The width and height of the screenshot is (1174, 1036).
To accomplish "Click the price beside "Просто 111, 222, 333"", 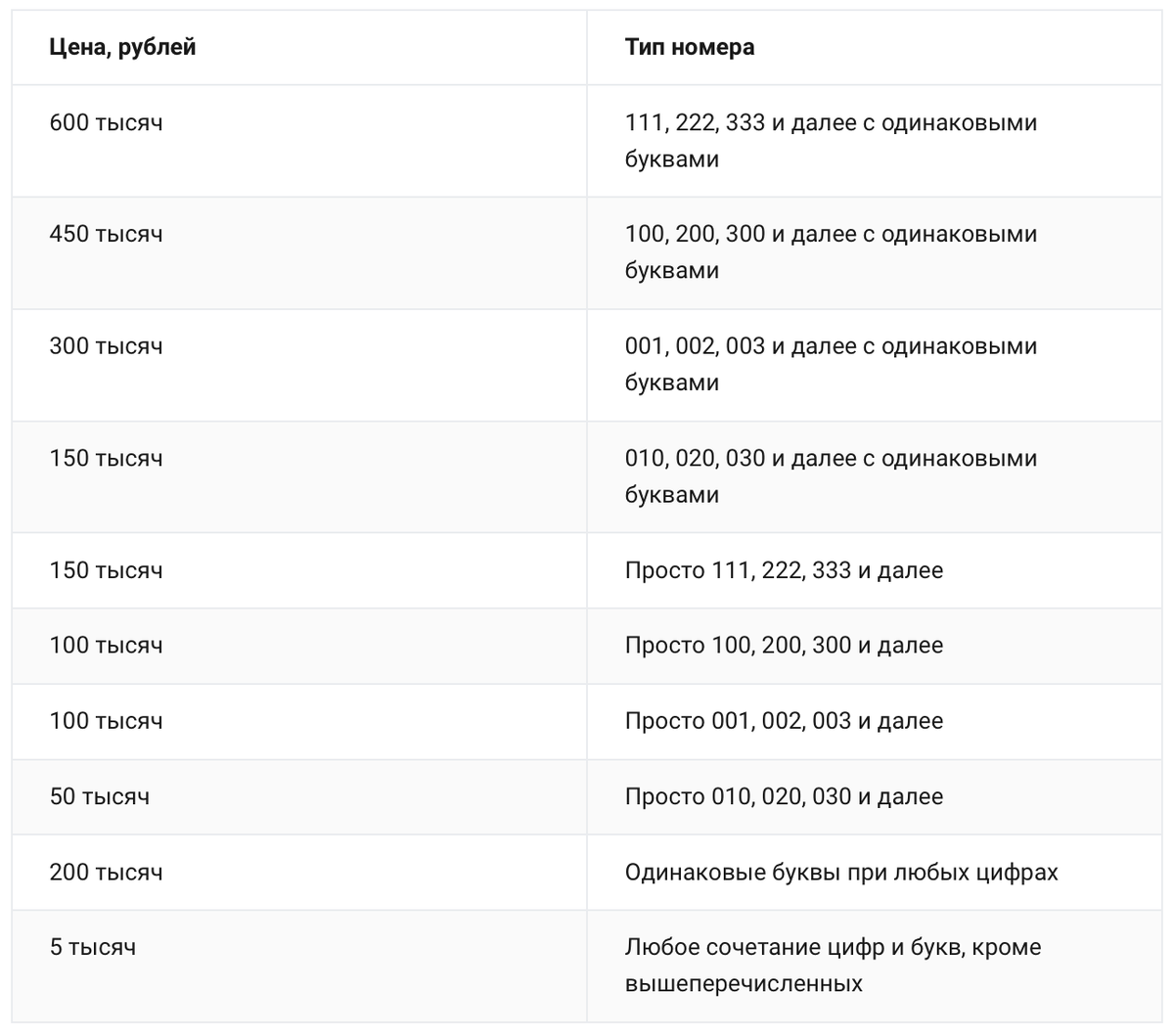I will pos(106,570).
